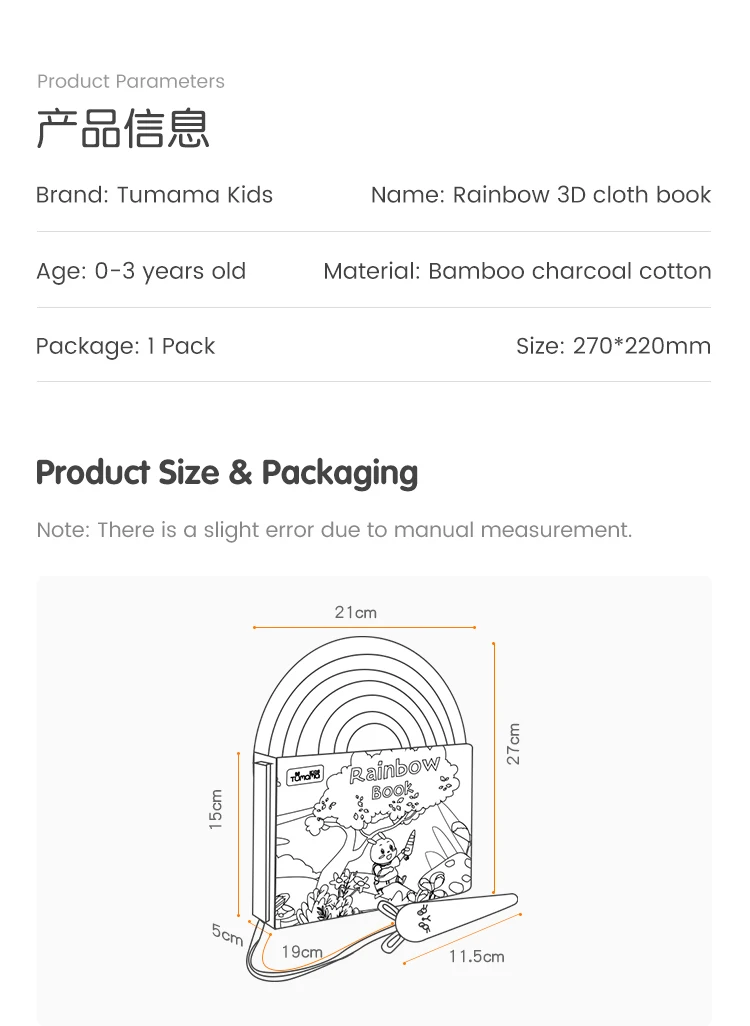Click the Tumama logo on the book cover

(303, 773)
